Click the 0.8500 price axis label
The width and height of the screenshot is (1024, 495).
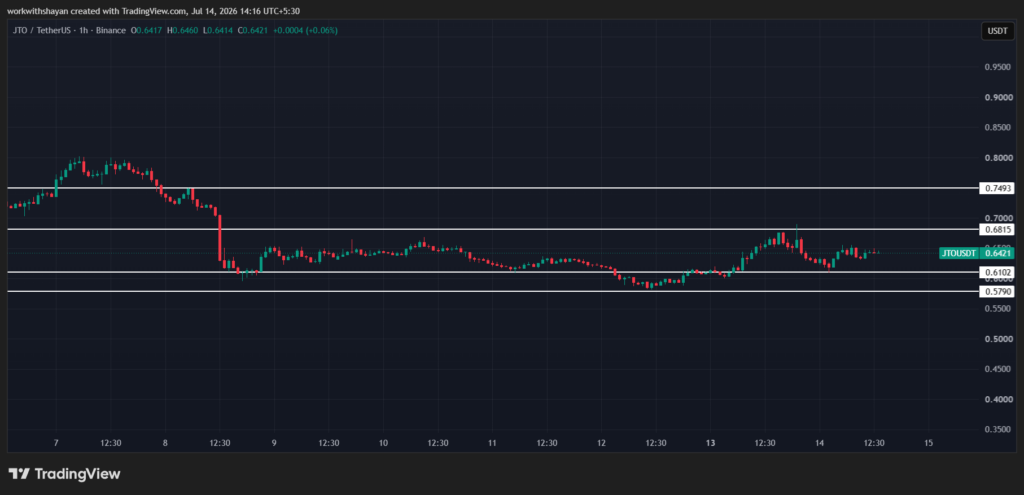coord(999,128)
